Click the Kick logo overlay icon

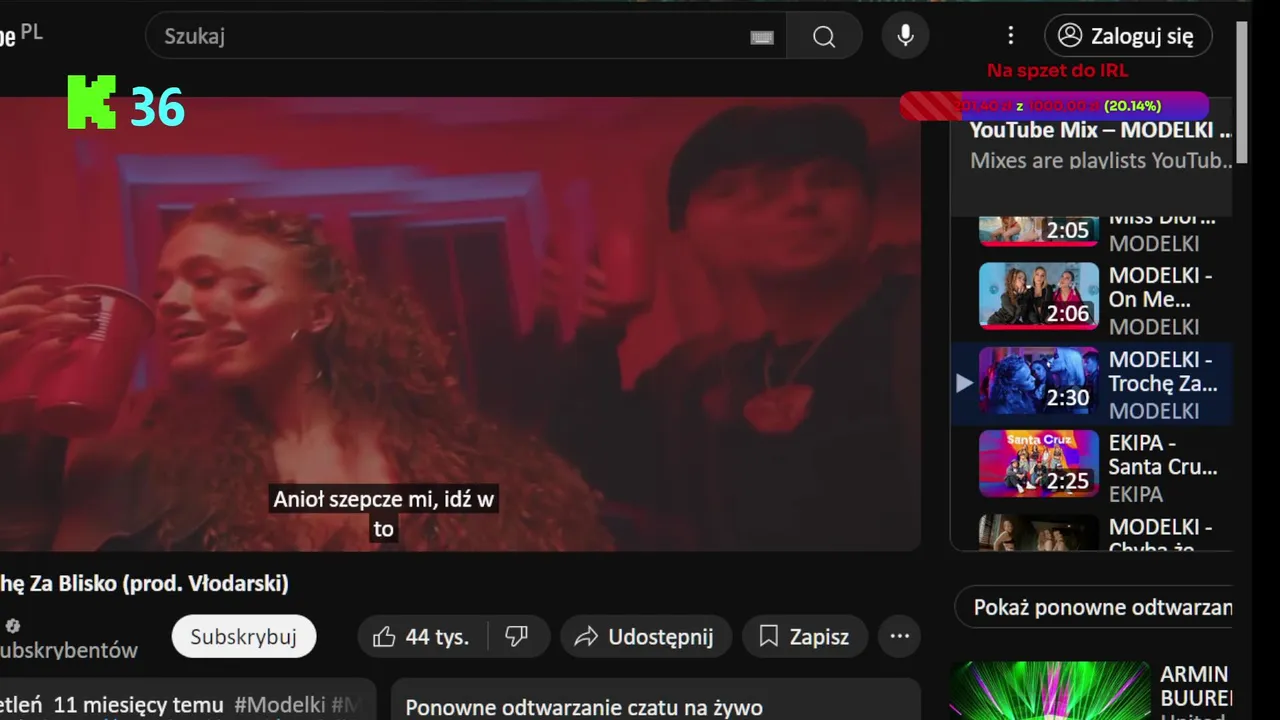[x=92, y=103]
